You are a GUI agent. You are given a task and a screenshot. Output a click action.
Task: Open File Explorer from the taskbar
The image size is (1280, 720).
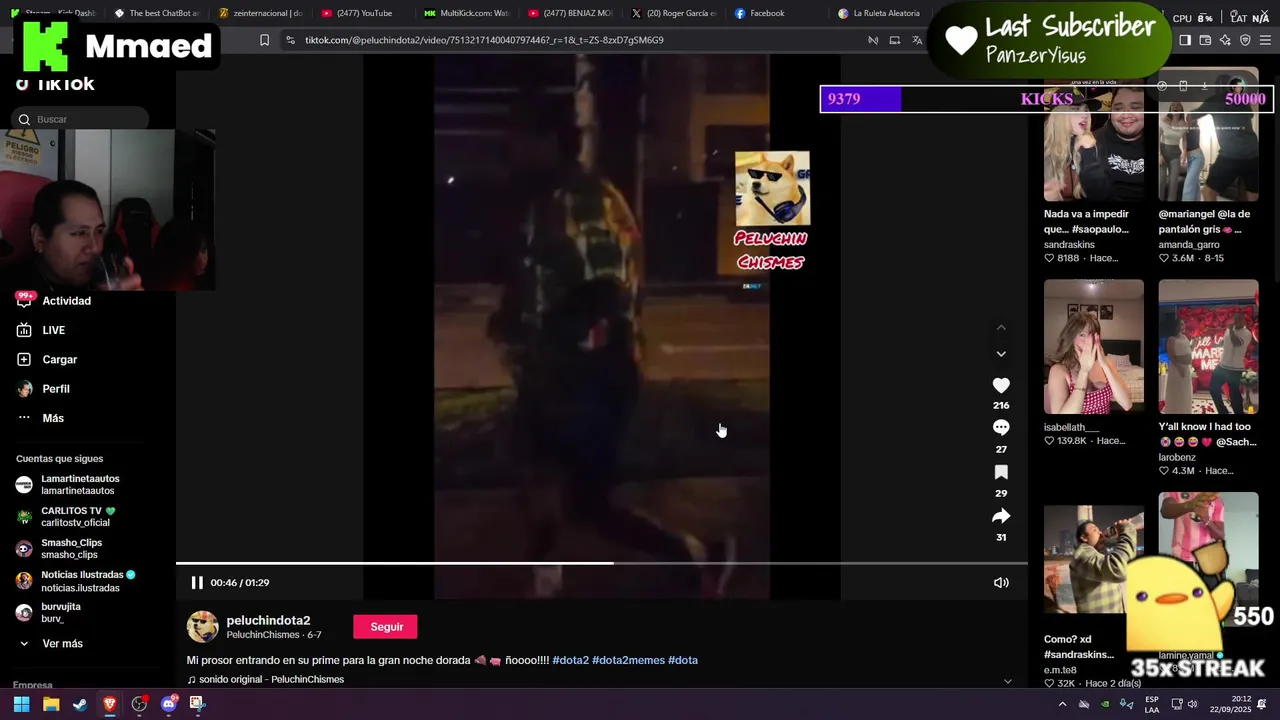click(51, 704)
